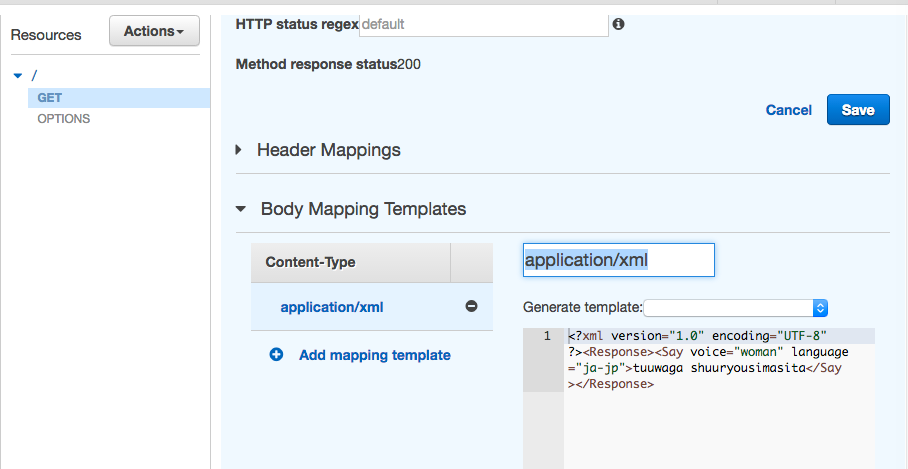Click line number 1 in editor gutter
908x469 pixels.
tap(547, 336)
